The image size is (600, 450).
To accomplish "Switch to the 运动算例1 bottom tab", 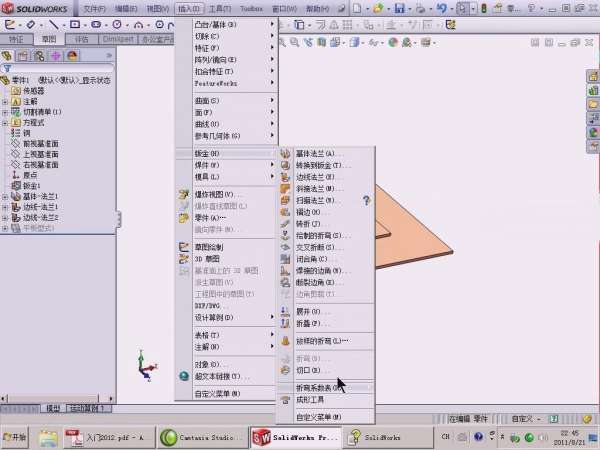I will 88,408.
